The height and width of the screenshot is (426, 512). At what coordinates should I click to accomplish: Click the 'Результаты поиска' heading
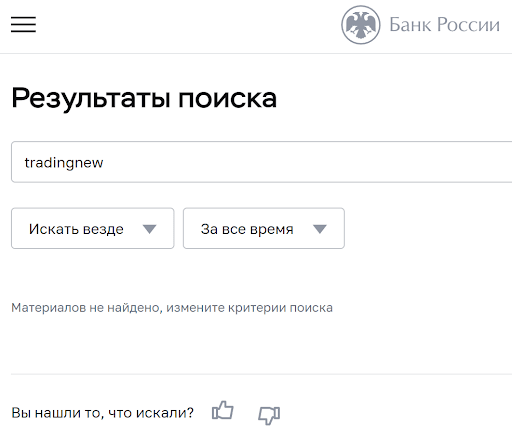click(144, 98)
